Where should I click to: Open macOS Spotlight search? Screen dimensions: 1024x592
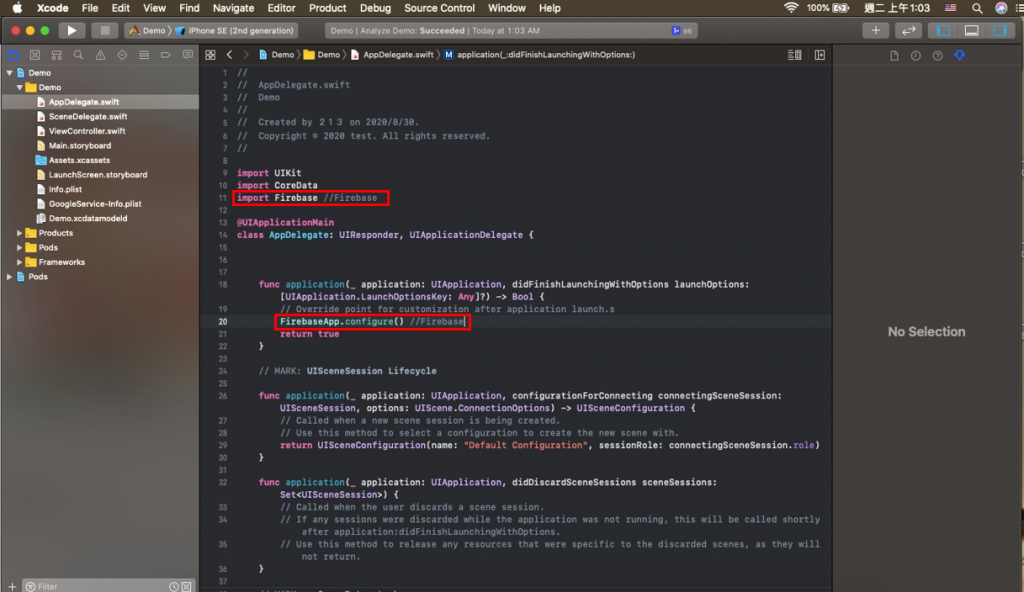(x=977, y=8)
